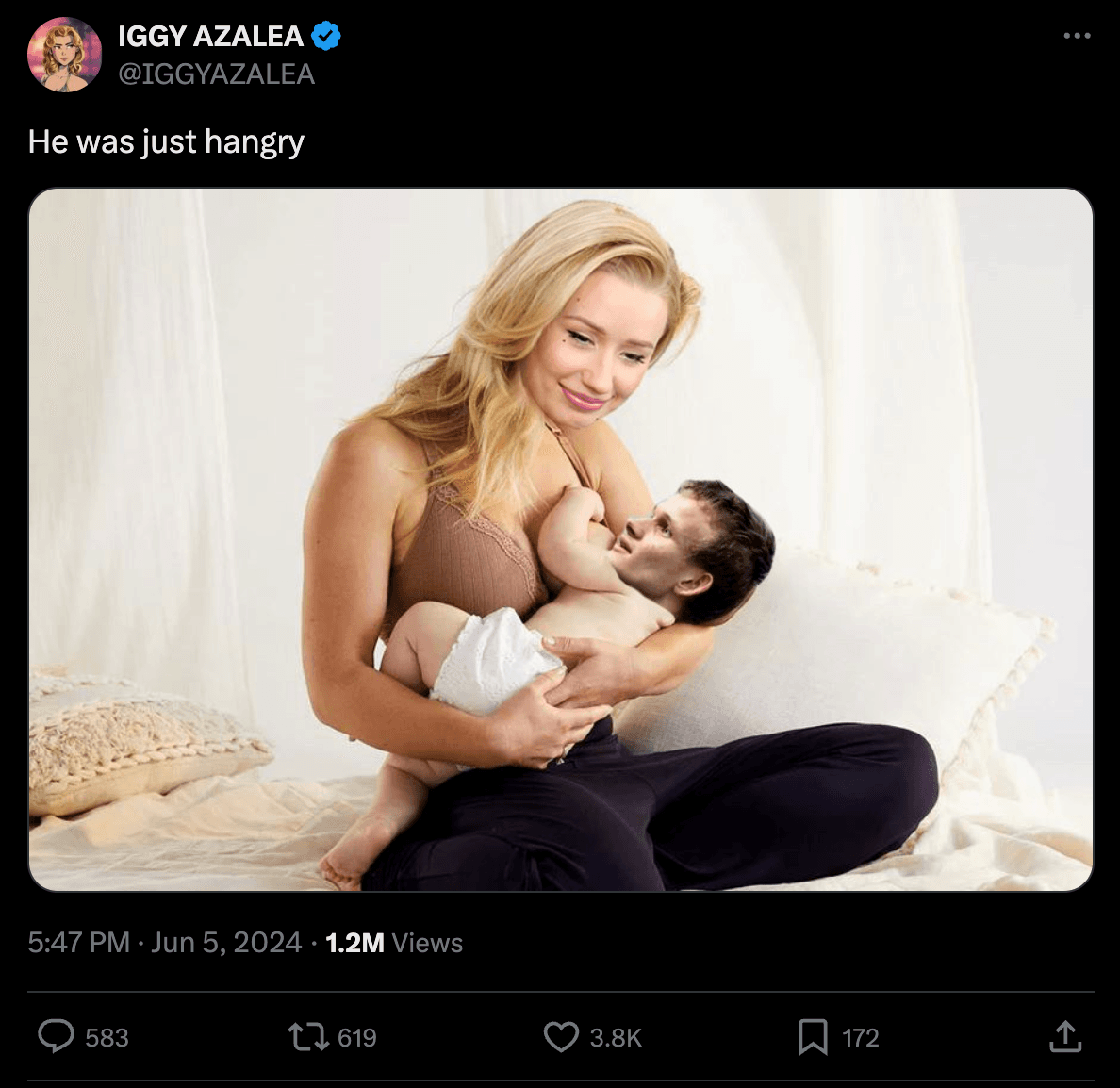Visit the @IGGYAZALEA handle link
This screenshot has width=1120, height=1088.
pos(217,74)
